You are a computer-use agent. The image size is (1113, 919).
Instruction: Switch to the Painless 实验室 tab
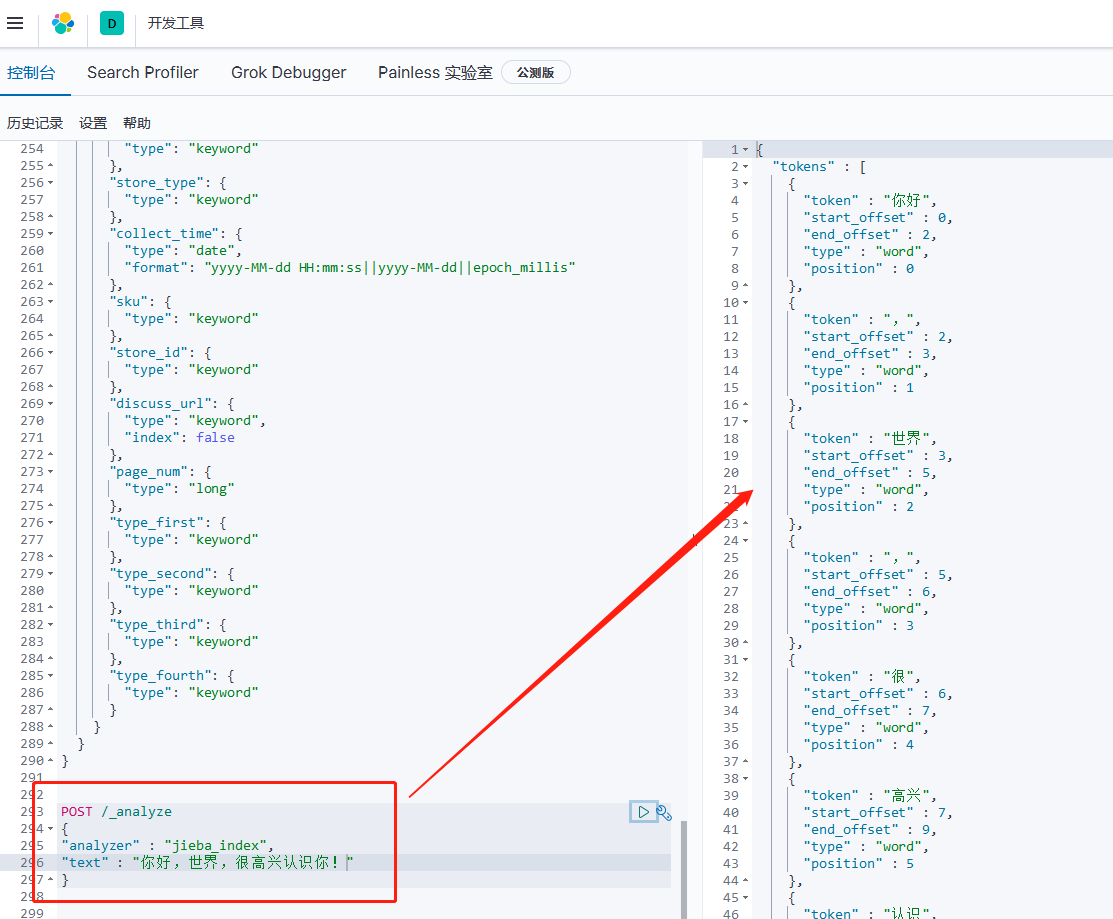tap(436, 72)
